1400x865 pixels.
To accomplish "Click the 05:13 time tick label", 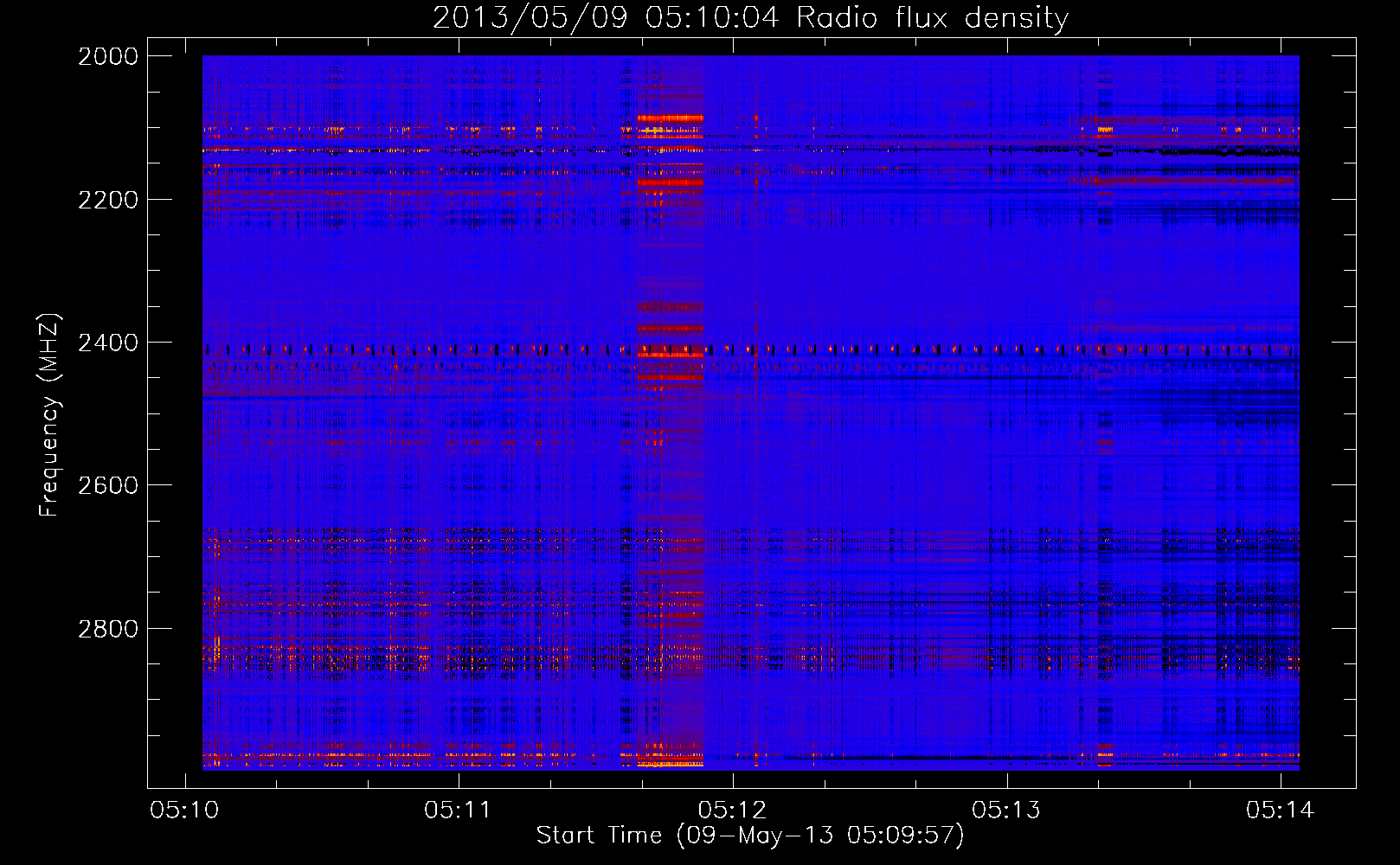I will (x=1005, y=810).
